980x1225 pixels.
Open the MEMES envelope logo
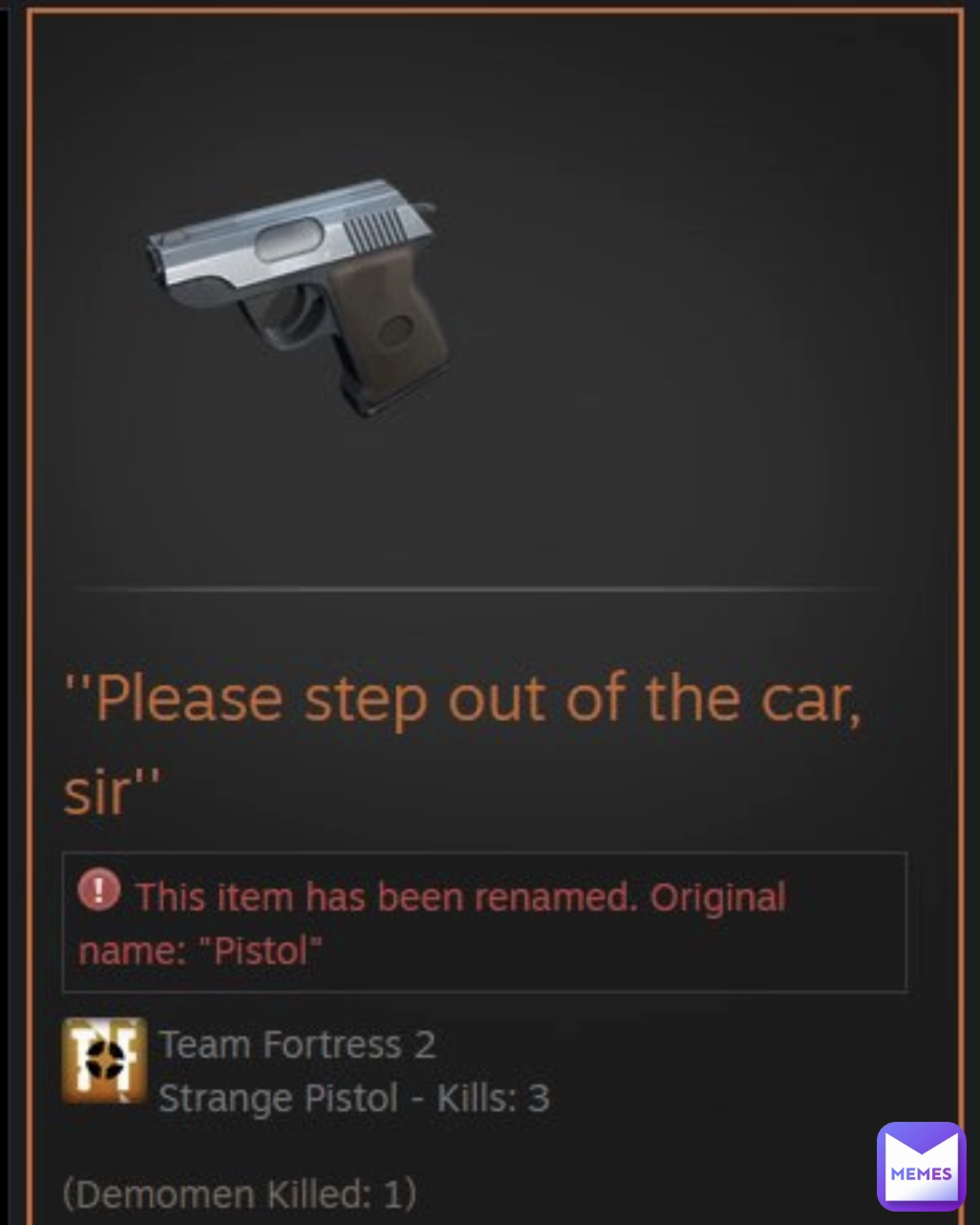(x=921, y=1166)
